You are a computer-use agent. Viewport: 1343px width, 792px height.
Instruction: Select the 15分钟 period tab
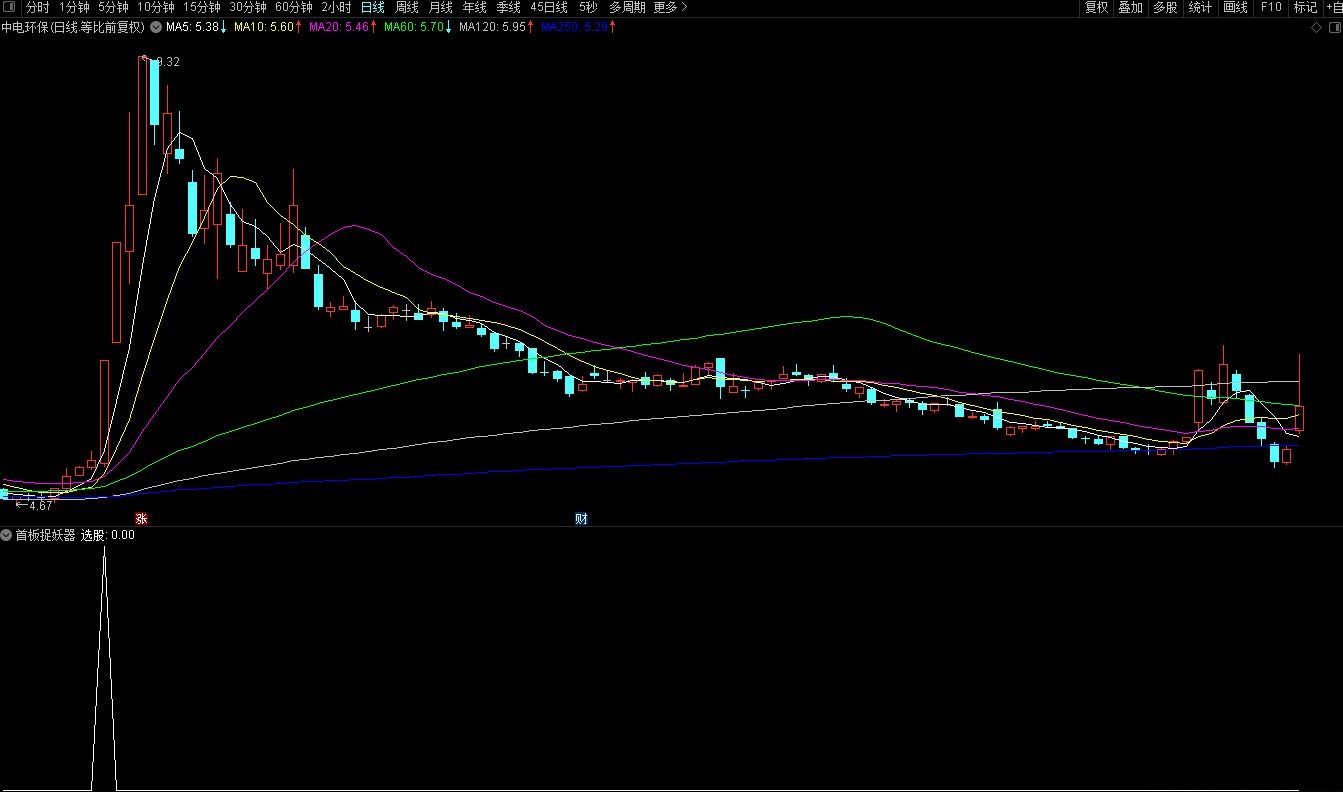[201, 7]
